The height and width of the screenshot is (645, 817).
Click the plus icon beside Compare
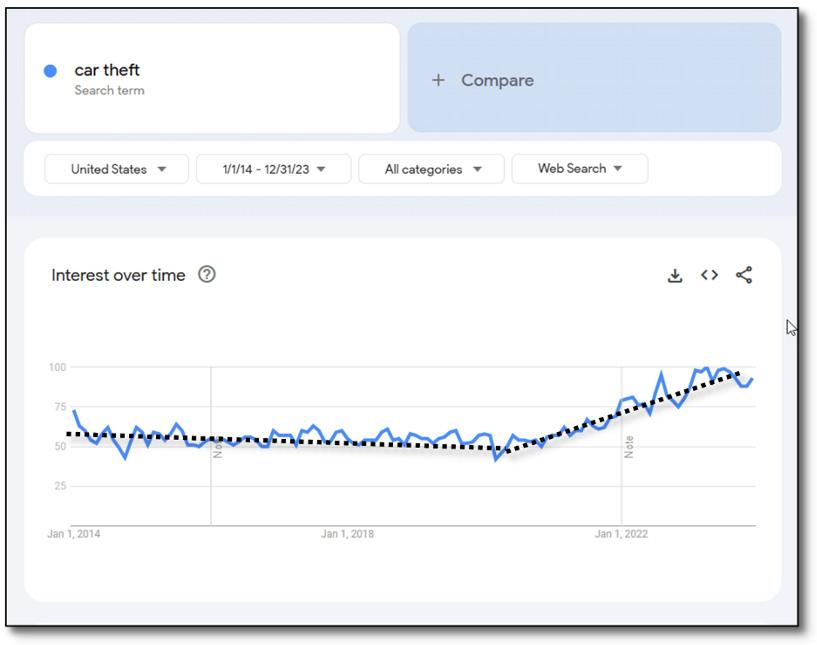coord(438,80)
